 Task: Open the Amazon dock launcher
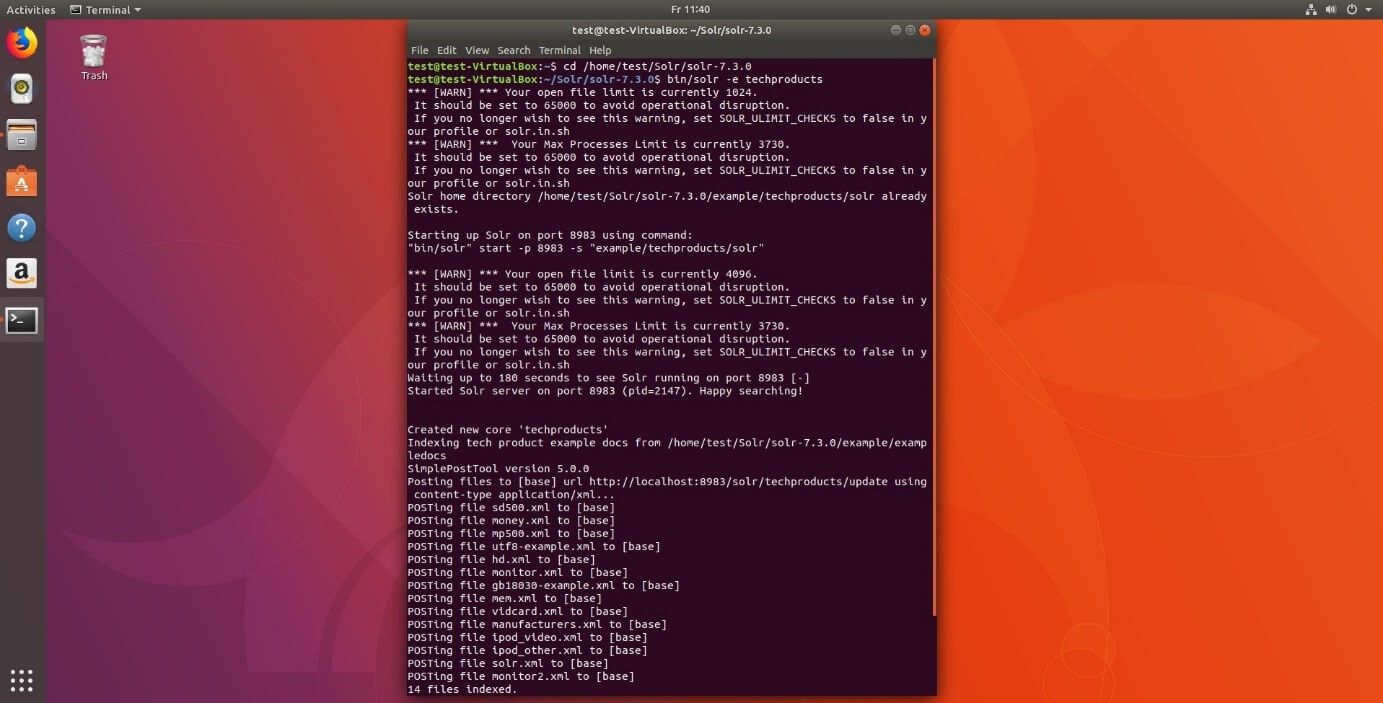22,273
